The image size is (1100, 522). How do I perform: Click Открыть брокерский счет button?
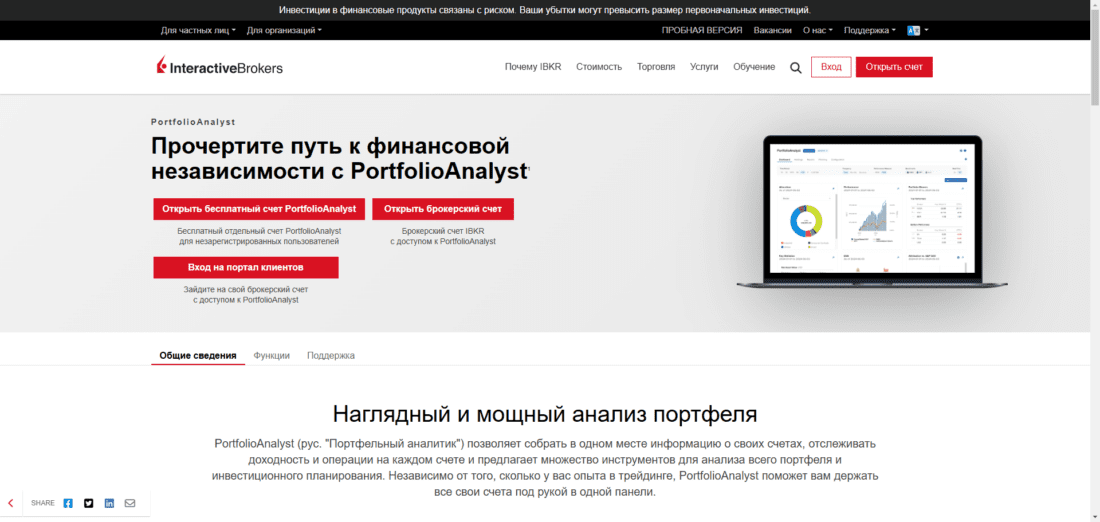pos(443,209)
